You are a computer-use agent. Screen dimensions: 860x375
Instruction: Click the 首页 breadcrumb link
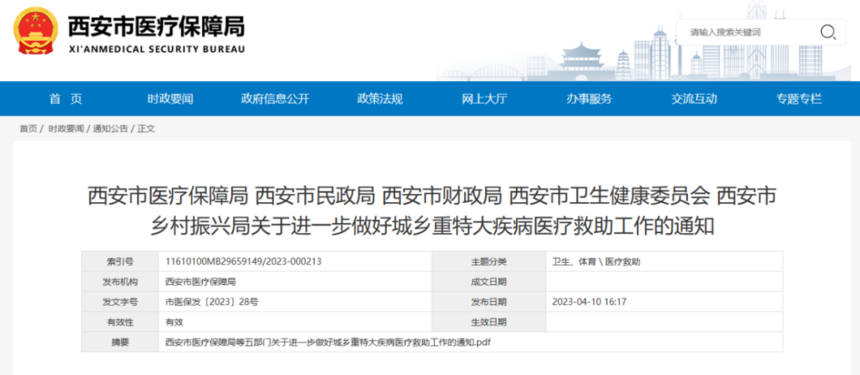point(28,129)
